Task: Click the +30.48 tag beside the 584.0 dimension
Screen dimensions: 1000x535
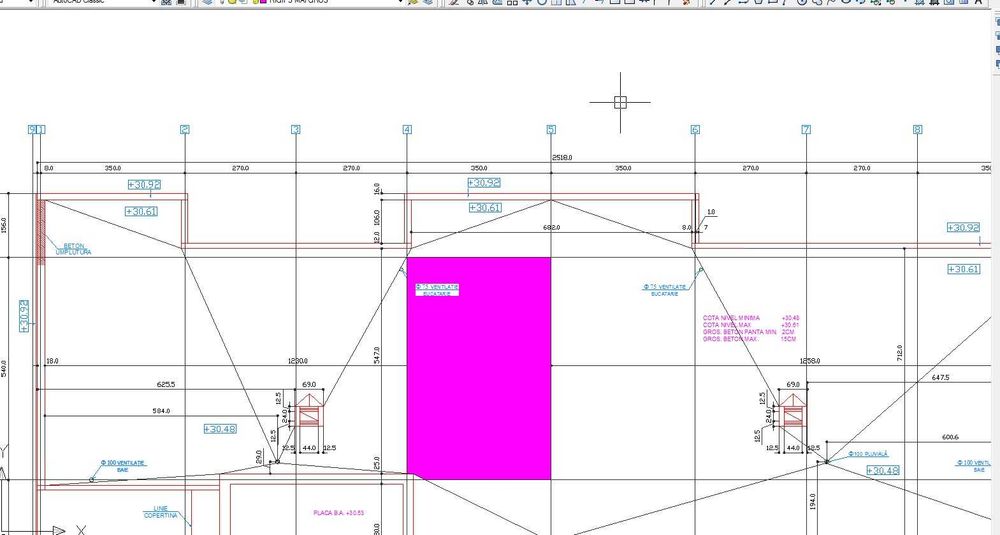Action: [x=220, y=429]
